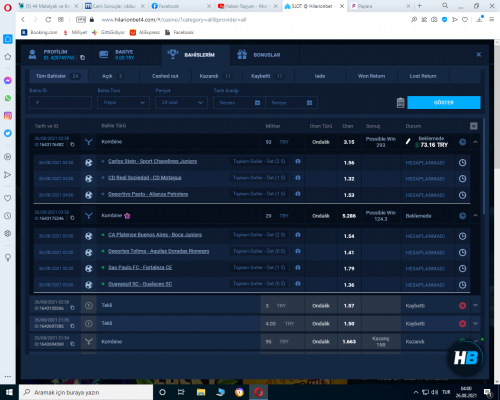Viewport: 500px width, 400px height.
Task: Copy the profile ID using copy icon
Action: tap(82, 58)
